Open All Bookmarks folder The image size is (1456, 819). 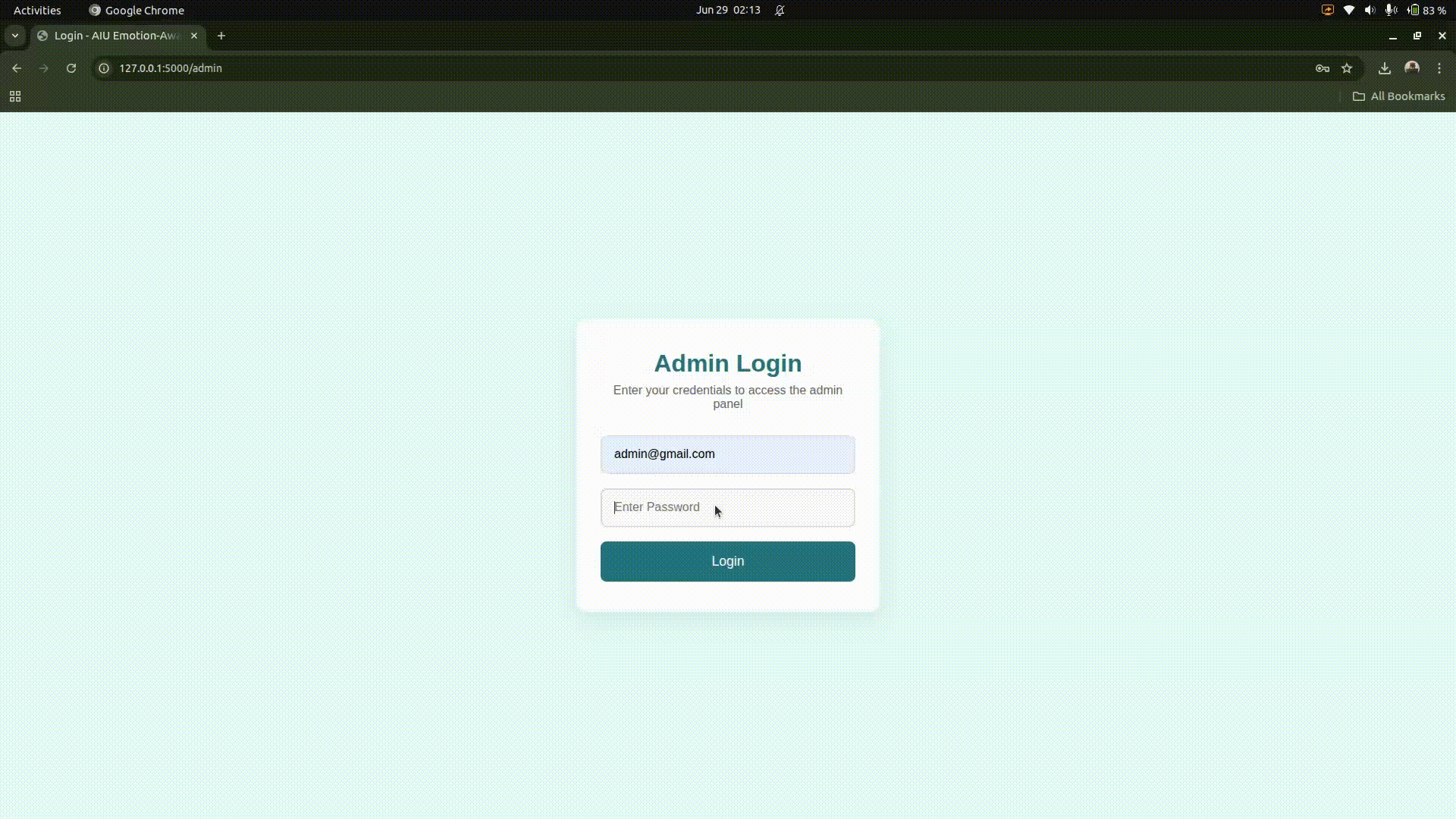1399,96
